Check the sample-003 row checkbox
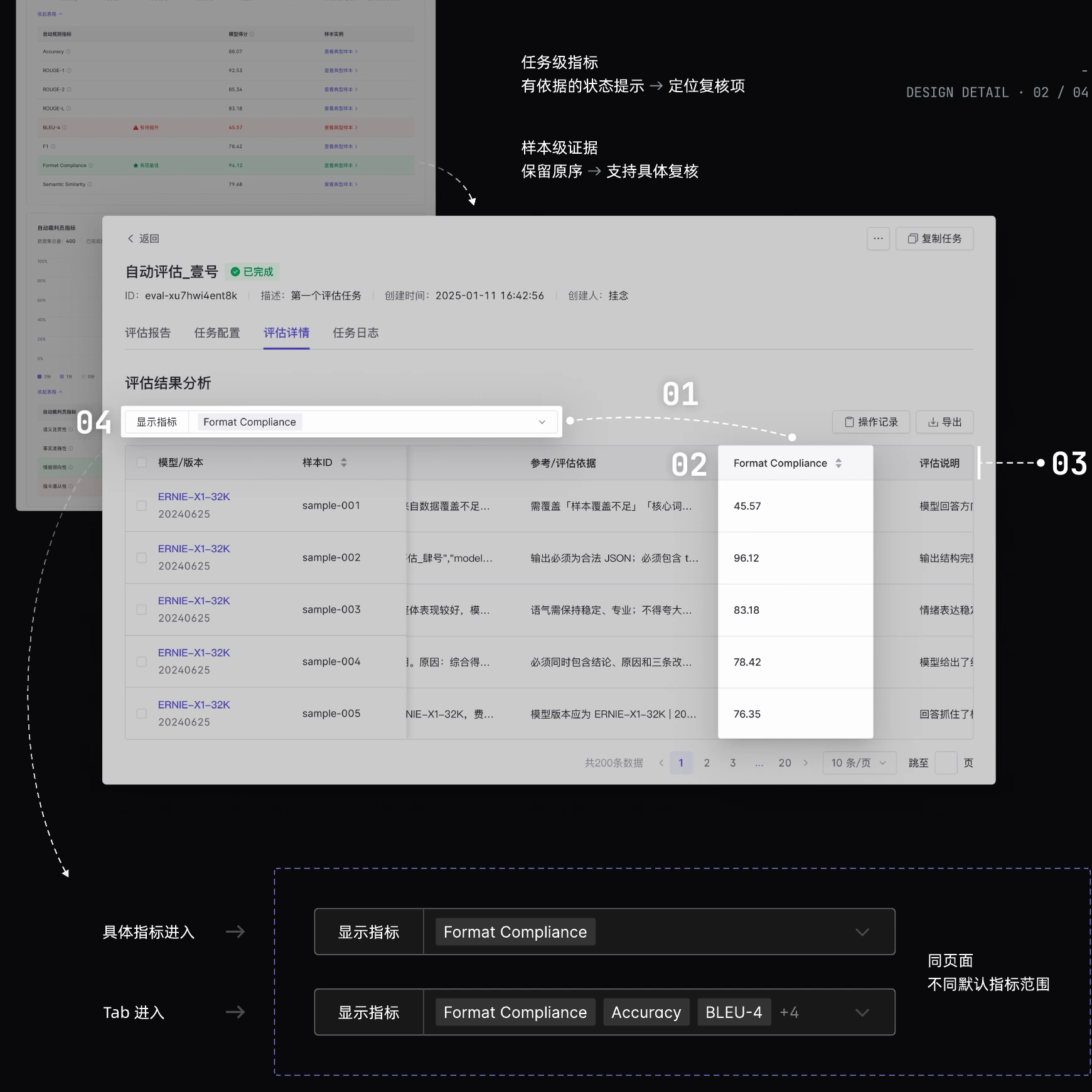1092x1092 pixels. point(142,609)
